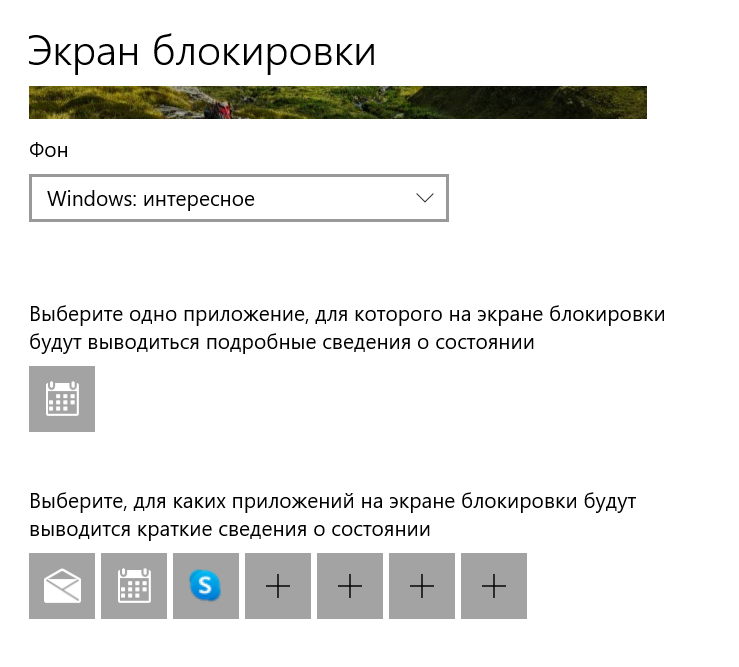Click the white S letter inside the Skype logo
The image size is (739, 667).
pos(205,586)
